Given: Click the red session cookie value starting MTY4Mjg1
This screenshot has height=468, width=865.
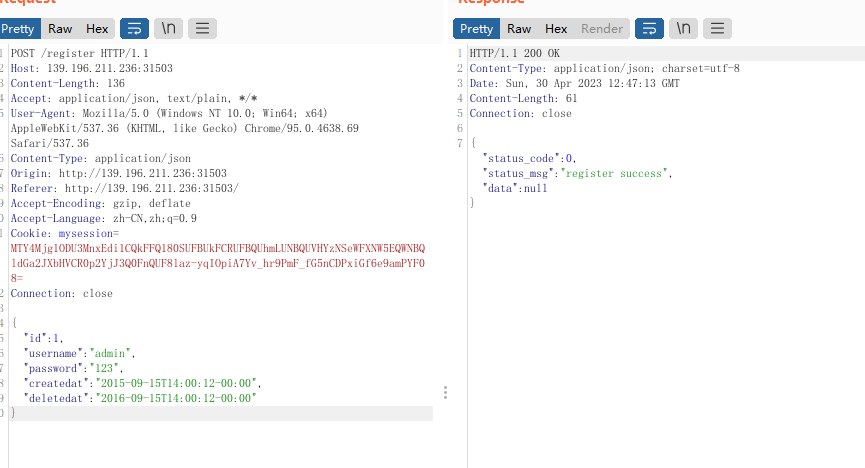Looking at the screenshot, I should pyautogui.click(x=218, y=263).
